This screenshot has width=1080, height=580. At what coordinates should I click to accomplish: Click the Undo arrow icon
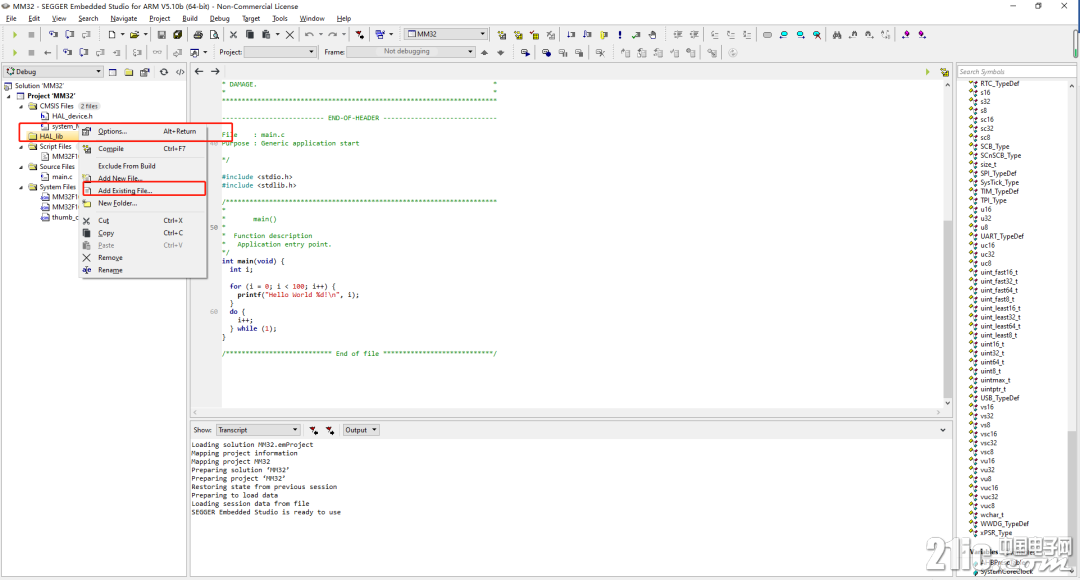tap(309, 34)
